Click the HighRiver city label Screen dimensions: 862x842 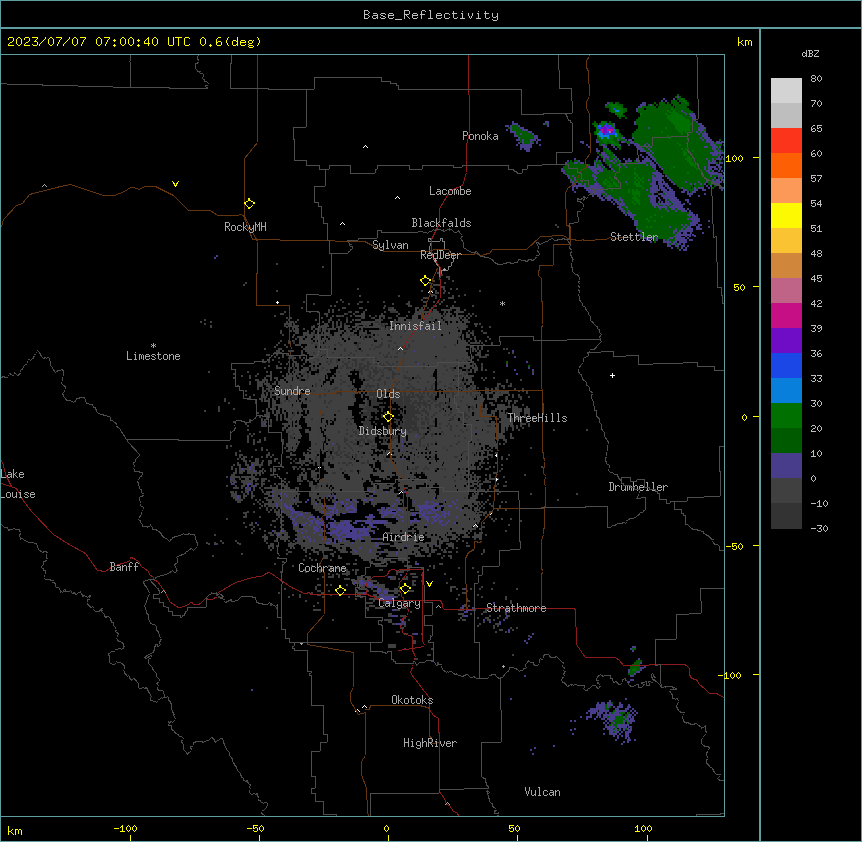[x=430, y=743]
